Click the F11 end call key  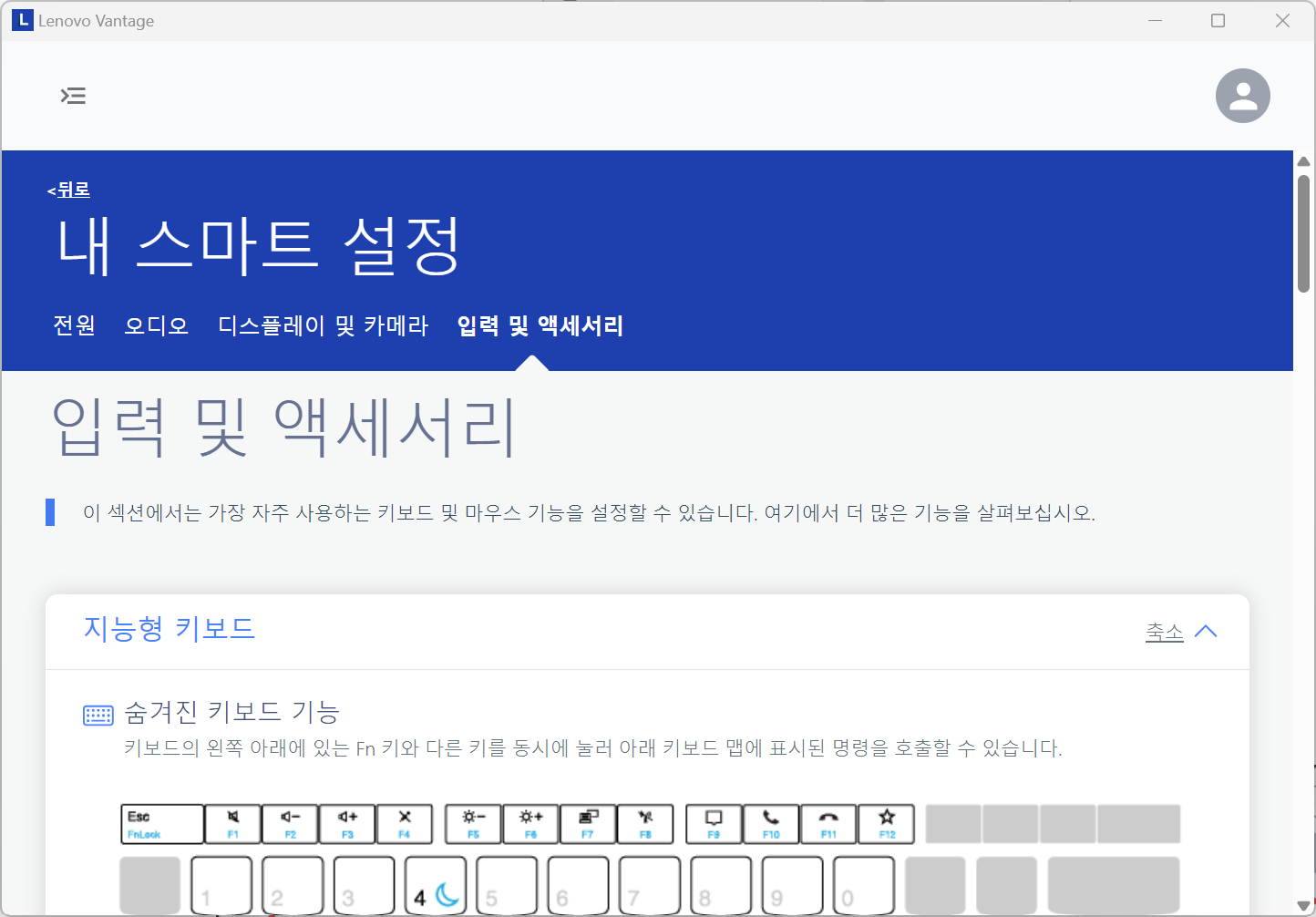pyautogui.click(x=828, y=824)
